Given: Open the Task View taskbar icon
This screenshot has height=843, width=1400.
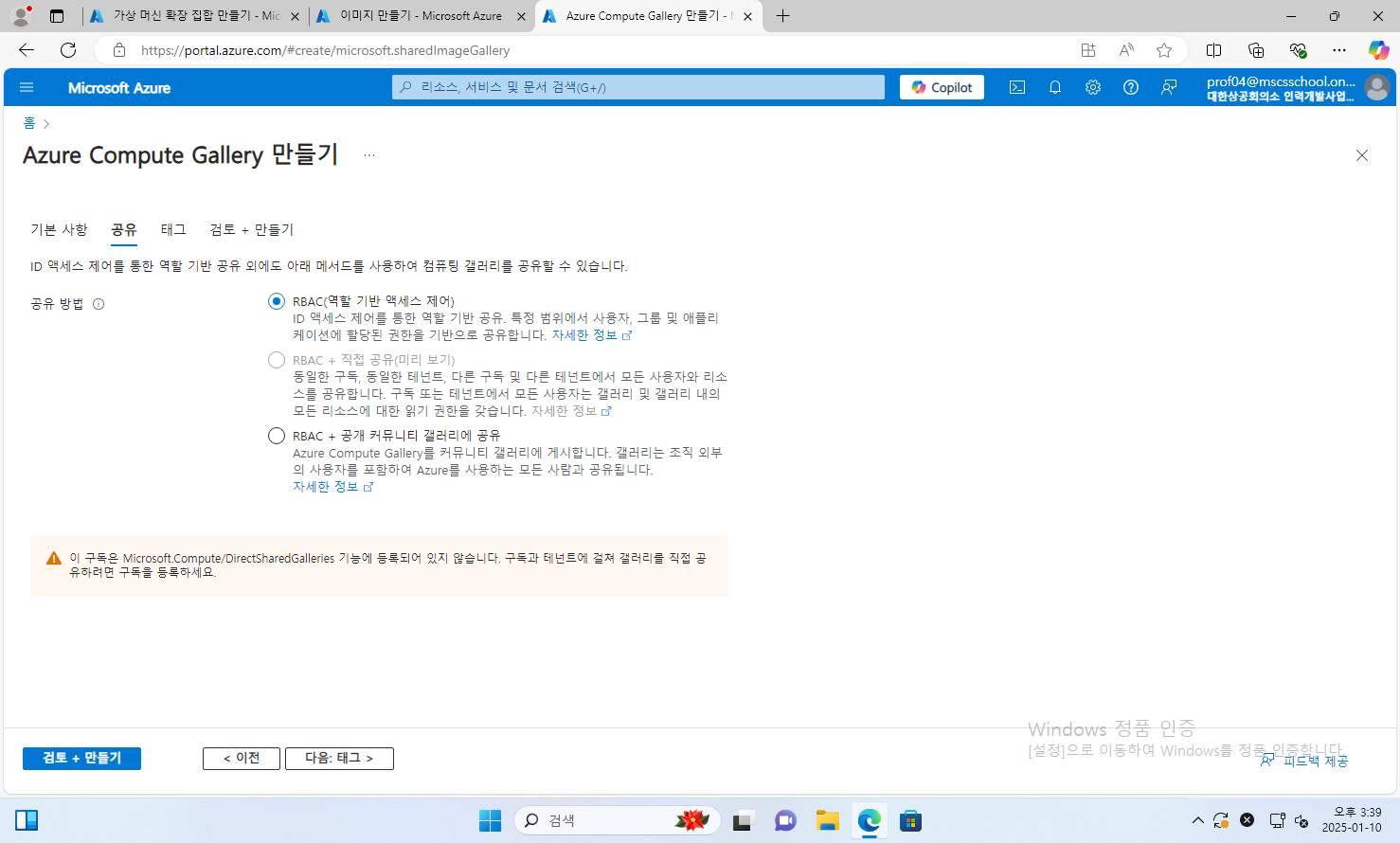Looking at the screenshot, I should [x=742, y=820].
